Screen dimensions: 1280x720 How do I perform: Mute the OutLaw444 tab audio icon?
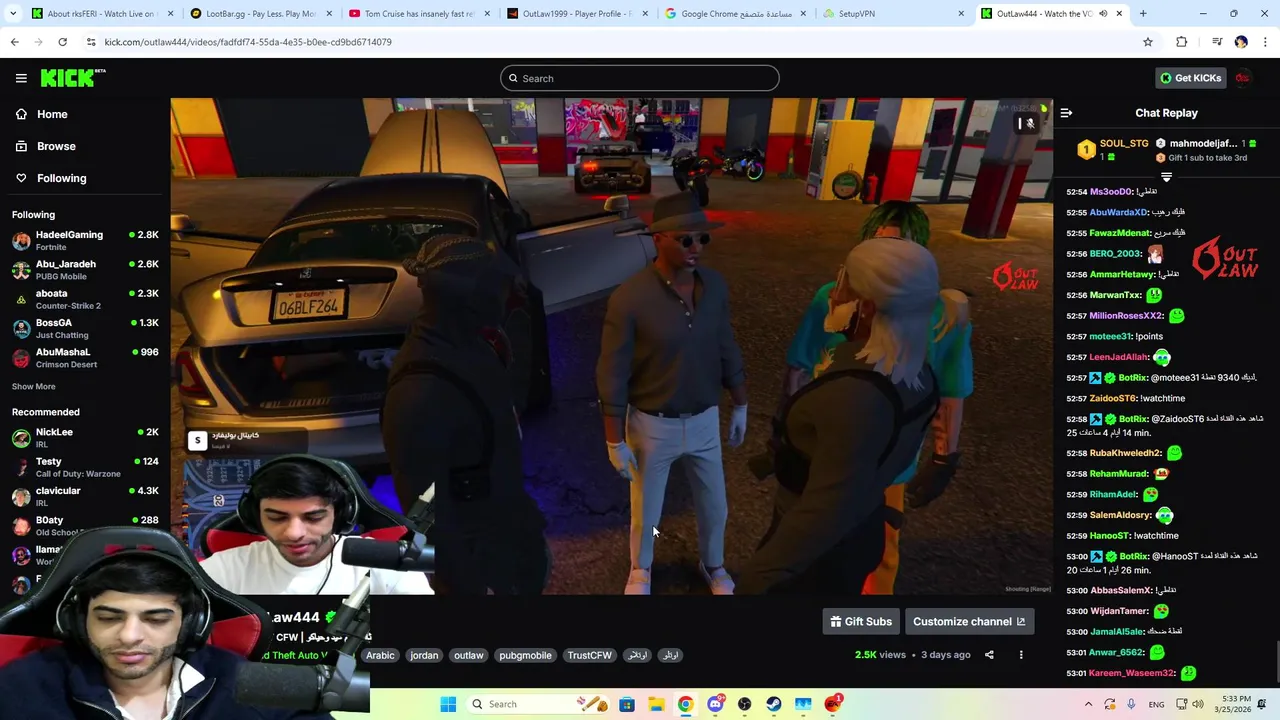coord(1103,14)
